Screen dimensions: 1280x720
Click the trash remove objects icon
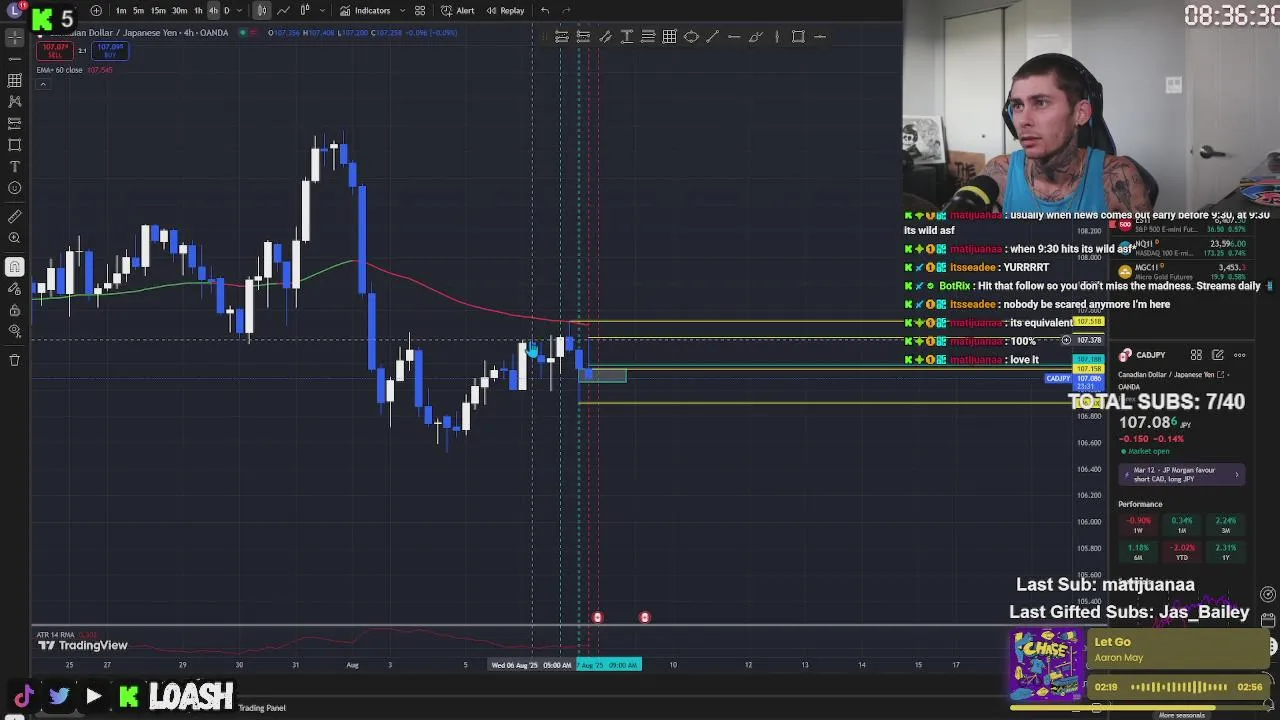14,360
